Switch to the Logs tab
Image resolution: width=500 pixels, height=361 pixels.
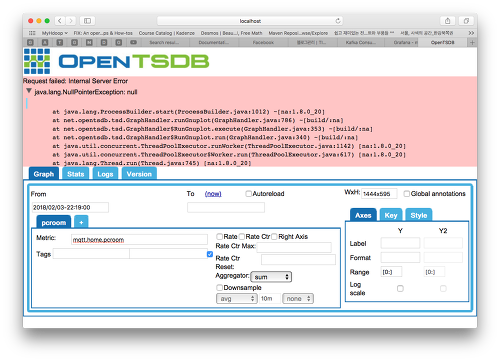[x=105, y=174]
